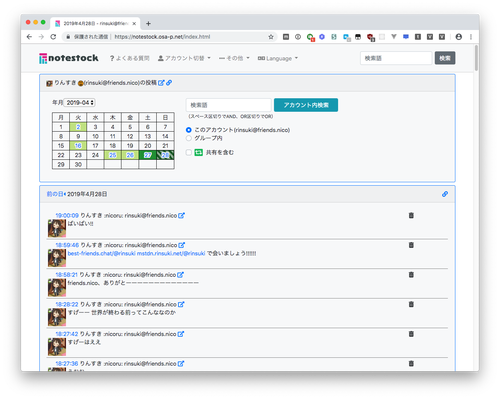The image size is (500, 399).
Task: Delete the 18:28:22 post with trash icon
Action: tap(411, 304)
